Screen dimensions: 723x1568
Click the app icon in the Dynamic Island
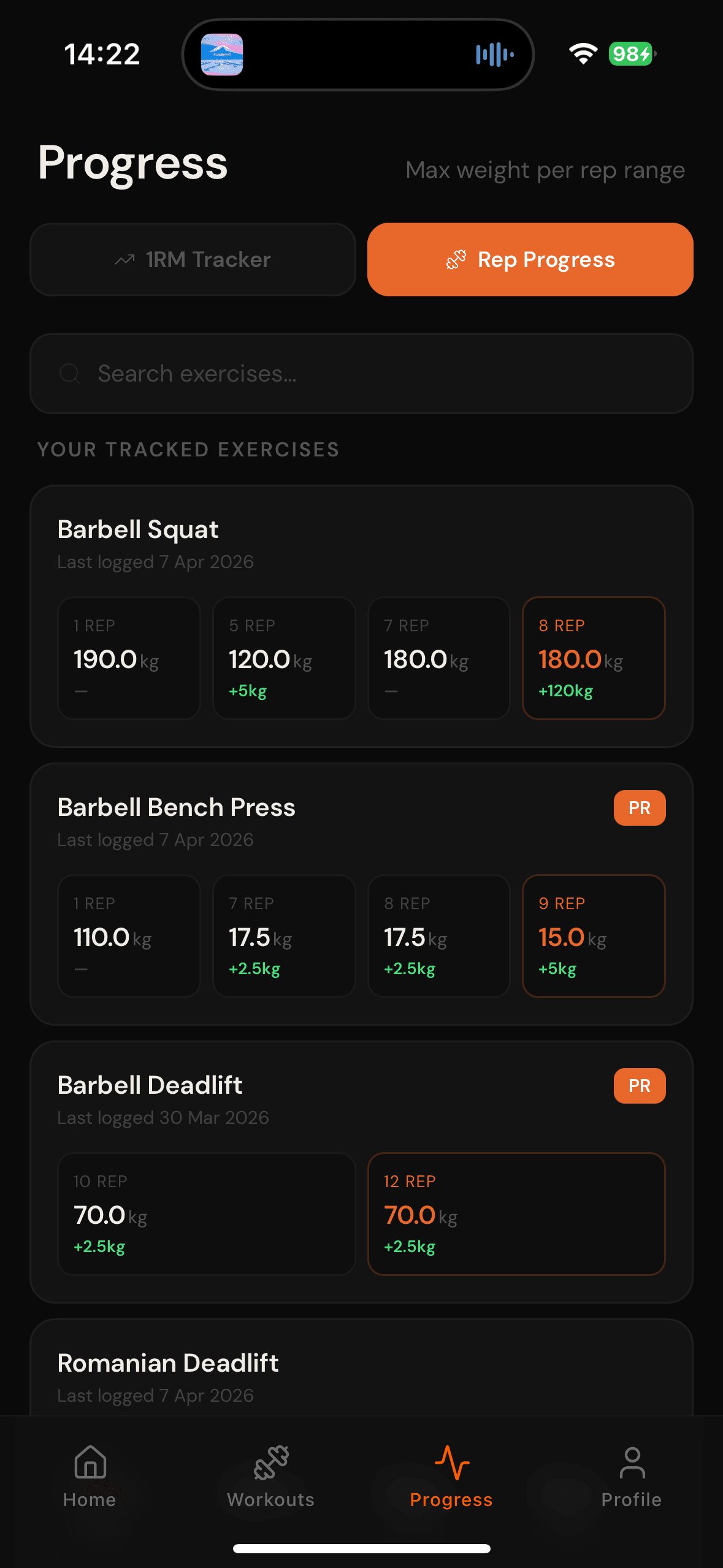(x=223, y=55)
